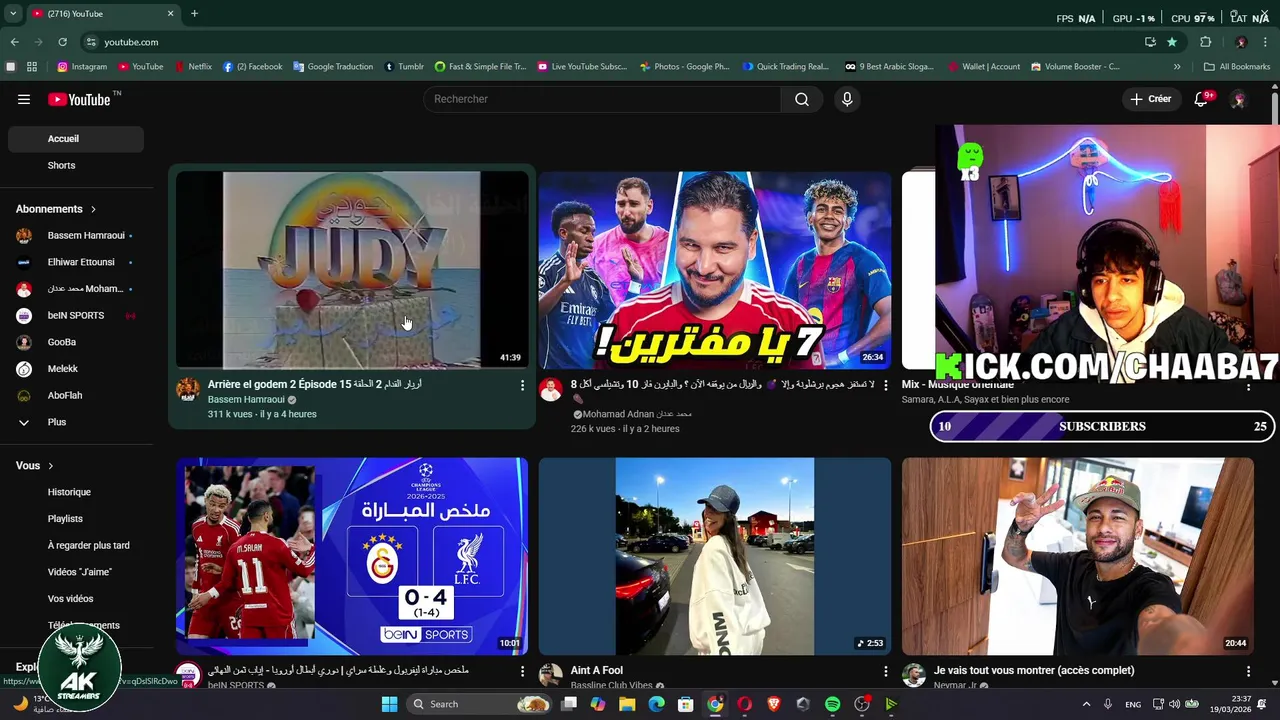
Task: Open a new browser tab with the plus
Action: click(x=194, y=14)
